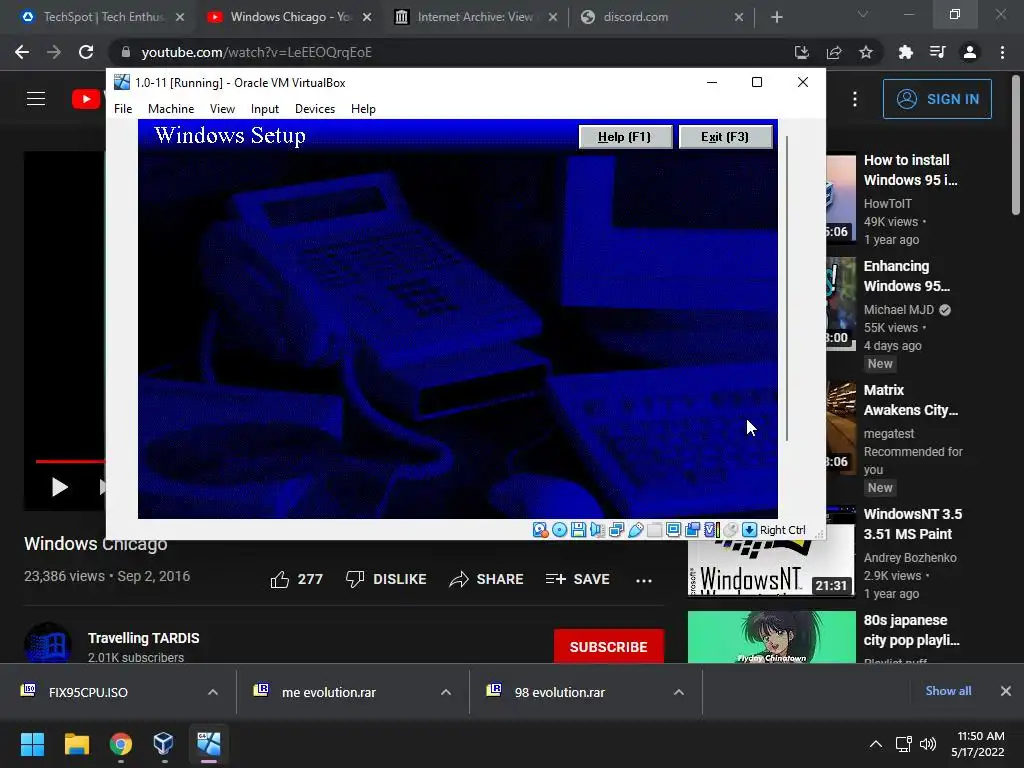Click the mouse integration status icon in VirtualBox

click(x=730, y=530)
